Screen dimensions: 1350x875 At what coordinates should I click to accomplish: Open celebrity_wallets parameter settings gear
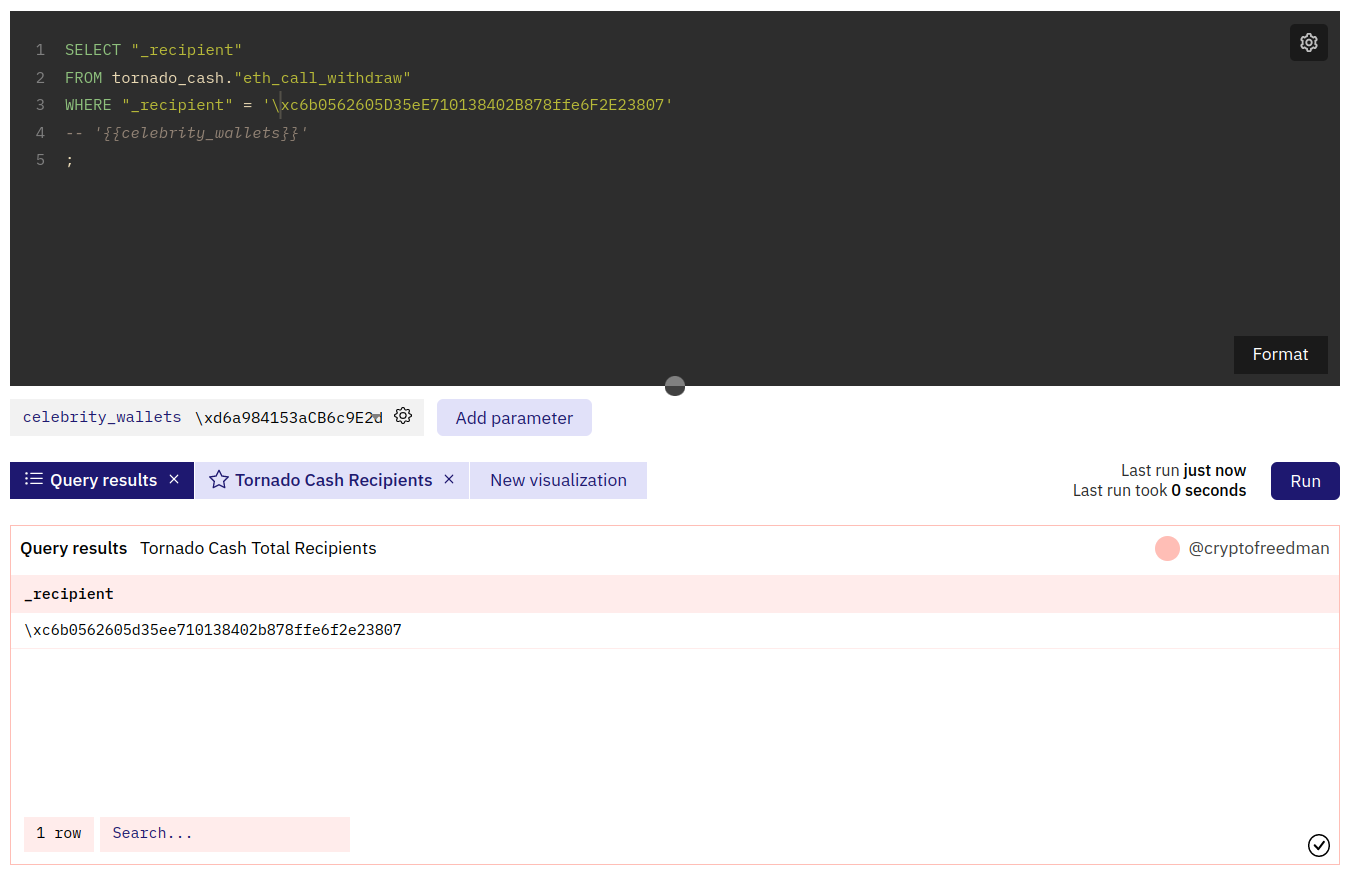403,416
